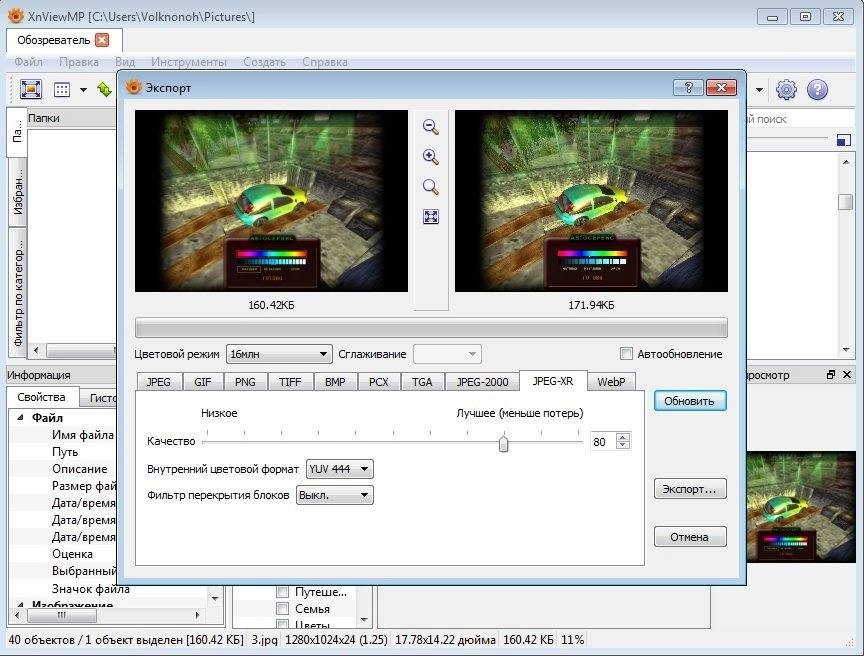Click the fit-to-window icon in Export

(430, 216)
